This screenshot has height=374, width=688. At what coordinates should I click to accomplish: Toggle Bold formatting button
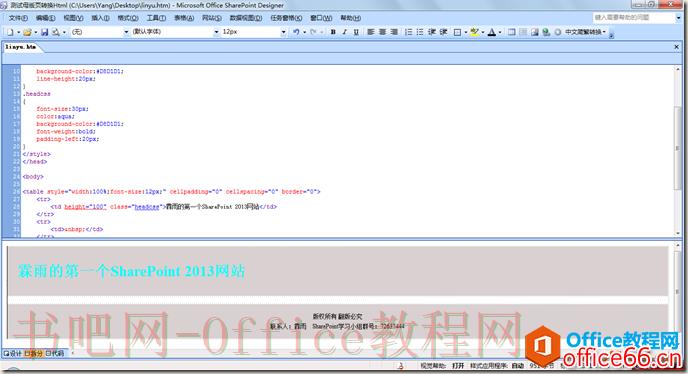(333, 32)
